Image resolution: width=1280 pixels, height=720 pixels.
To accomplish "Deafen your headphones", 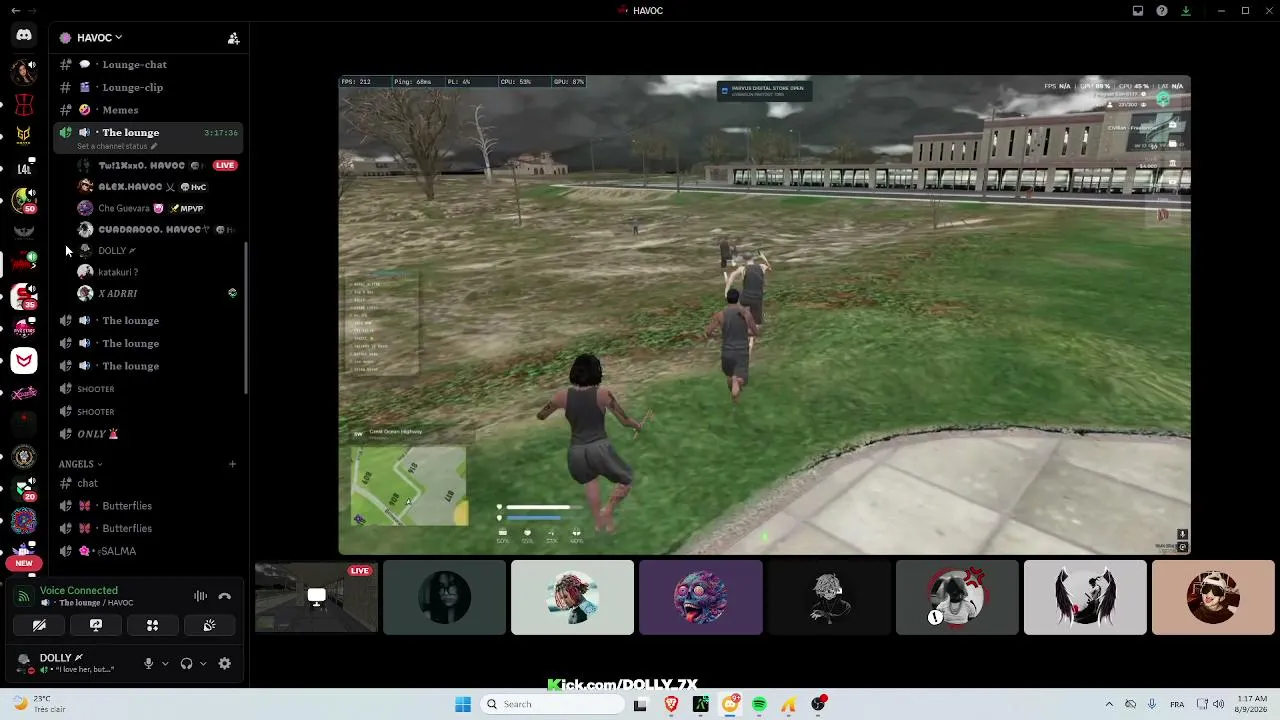I will tap(186, 663).
